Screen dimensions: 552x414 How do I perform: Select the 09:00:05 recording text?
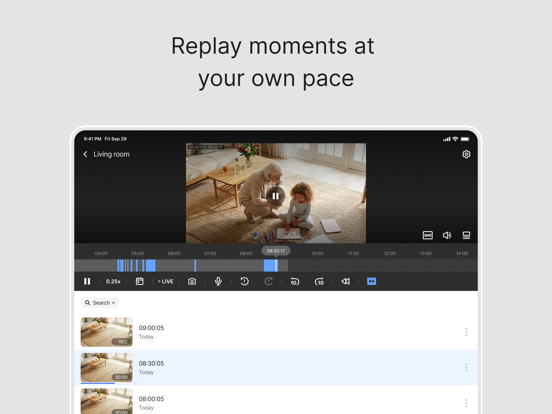(151, 328)
